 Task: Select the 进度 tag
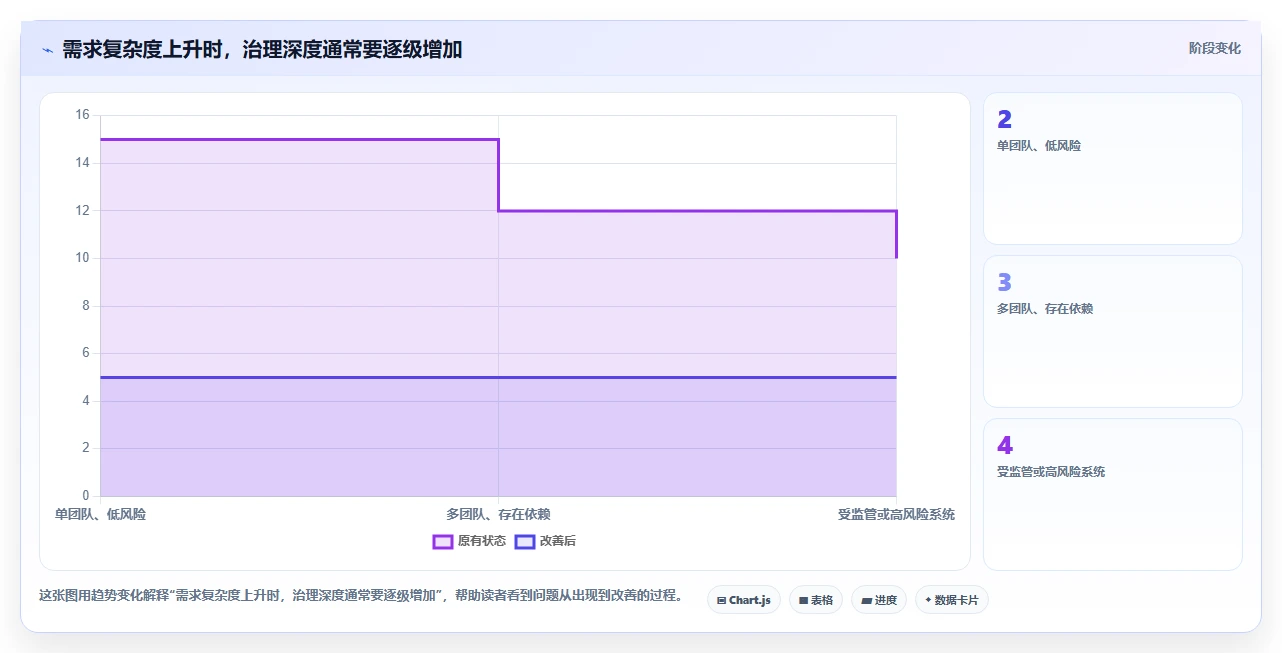[879, 600]
